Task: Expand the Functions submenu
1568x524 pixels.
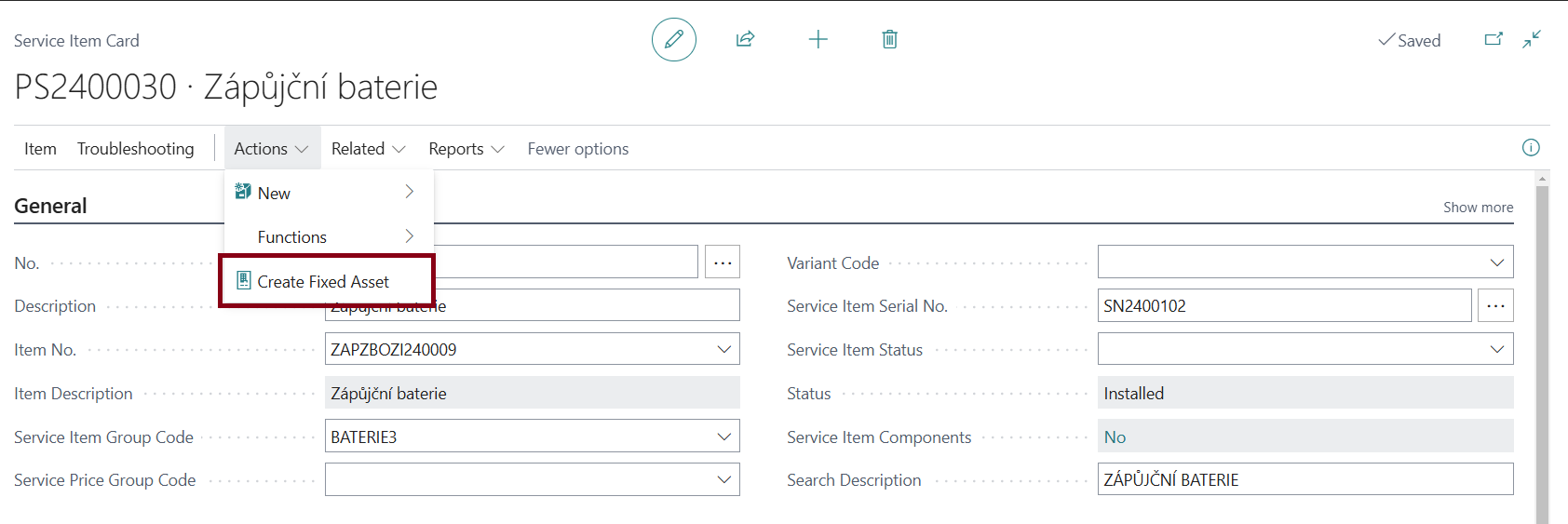Action: tap(329, 236)
